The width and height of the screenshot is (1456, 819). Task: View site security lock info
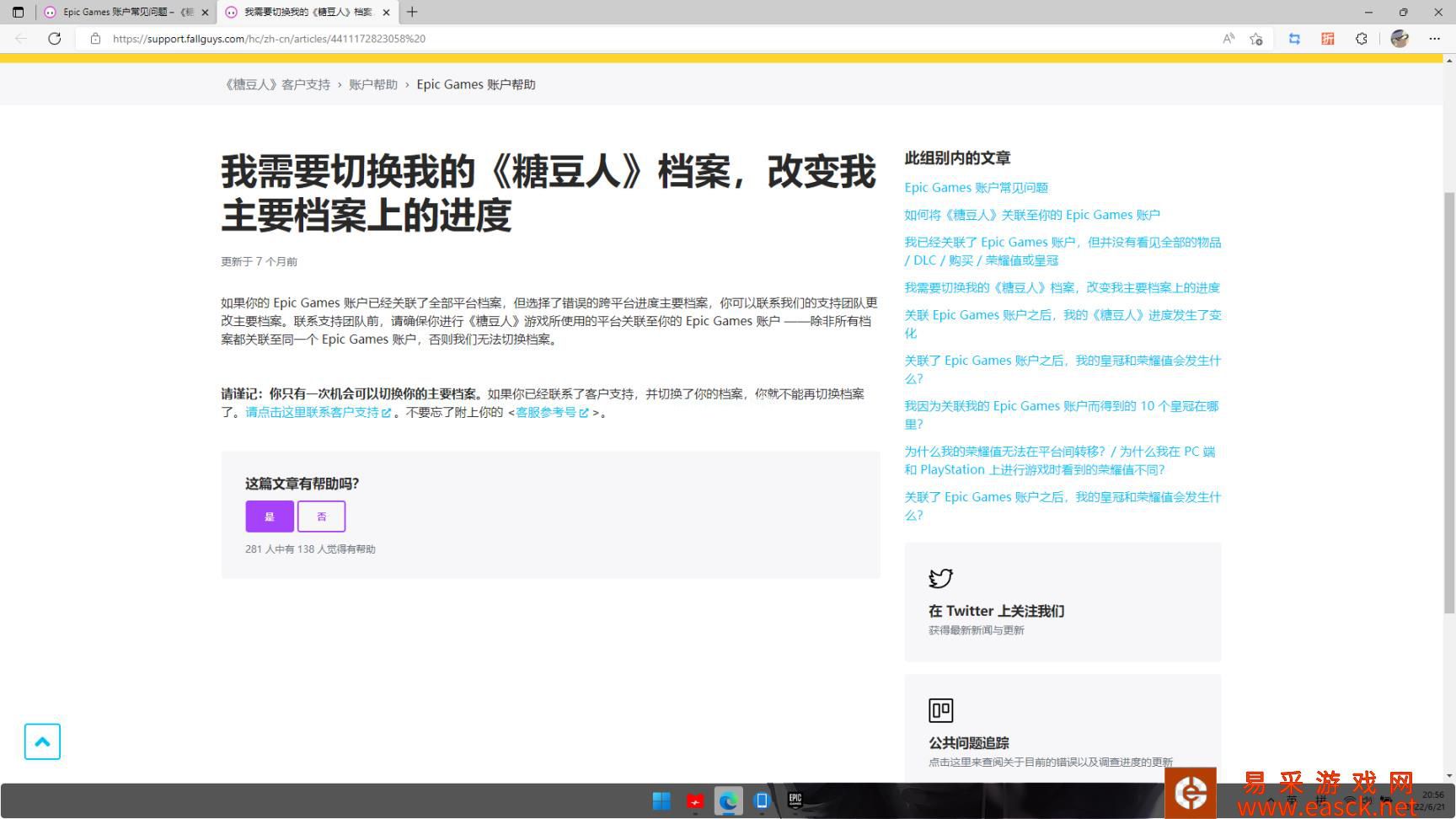tap(95, 39)
